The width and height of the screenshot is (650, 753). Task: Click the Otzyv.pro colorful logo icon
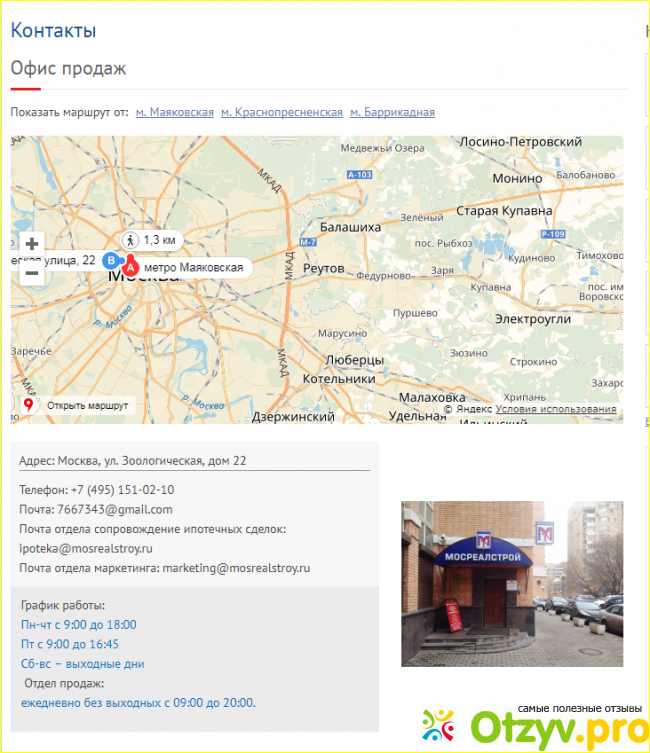(x=438, y=725)
